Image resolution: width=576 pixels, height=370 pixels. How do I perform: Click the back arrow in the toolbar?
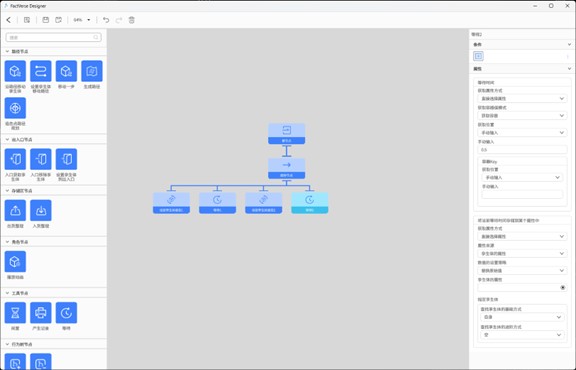(9, 20)
